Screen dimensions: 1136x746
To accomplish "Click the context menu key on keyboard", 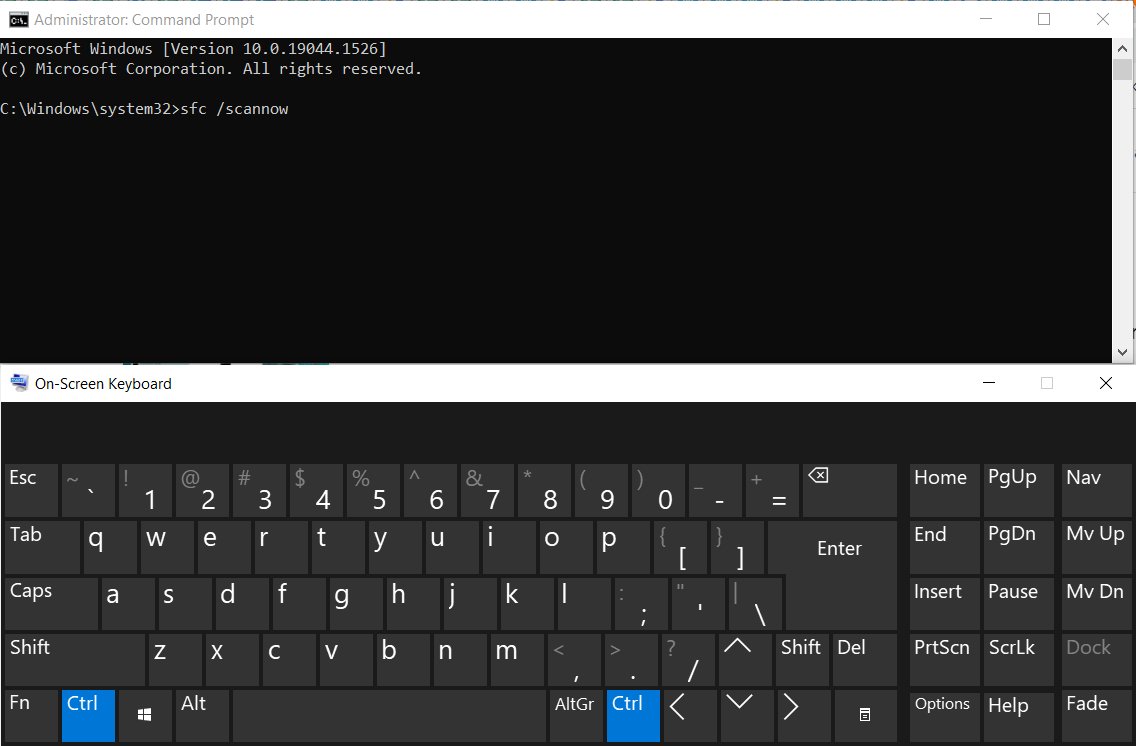I will coord(865,716).
